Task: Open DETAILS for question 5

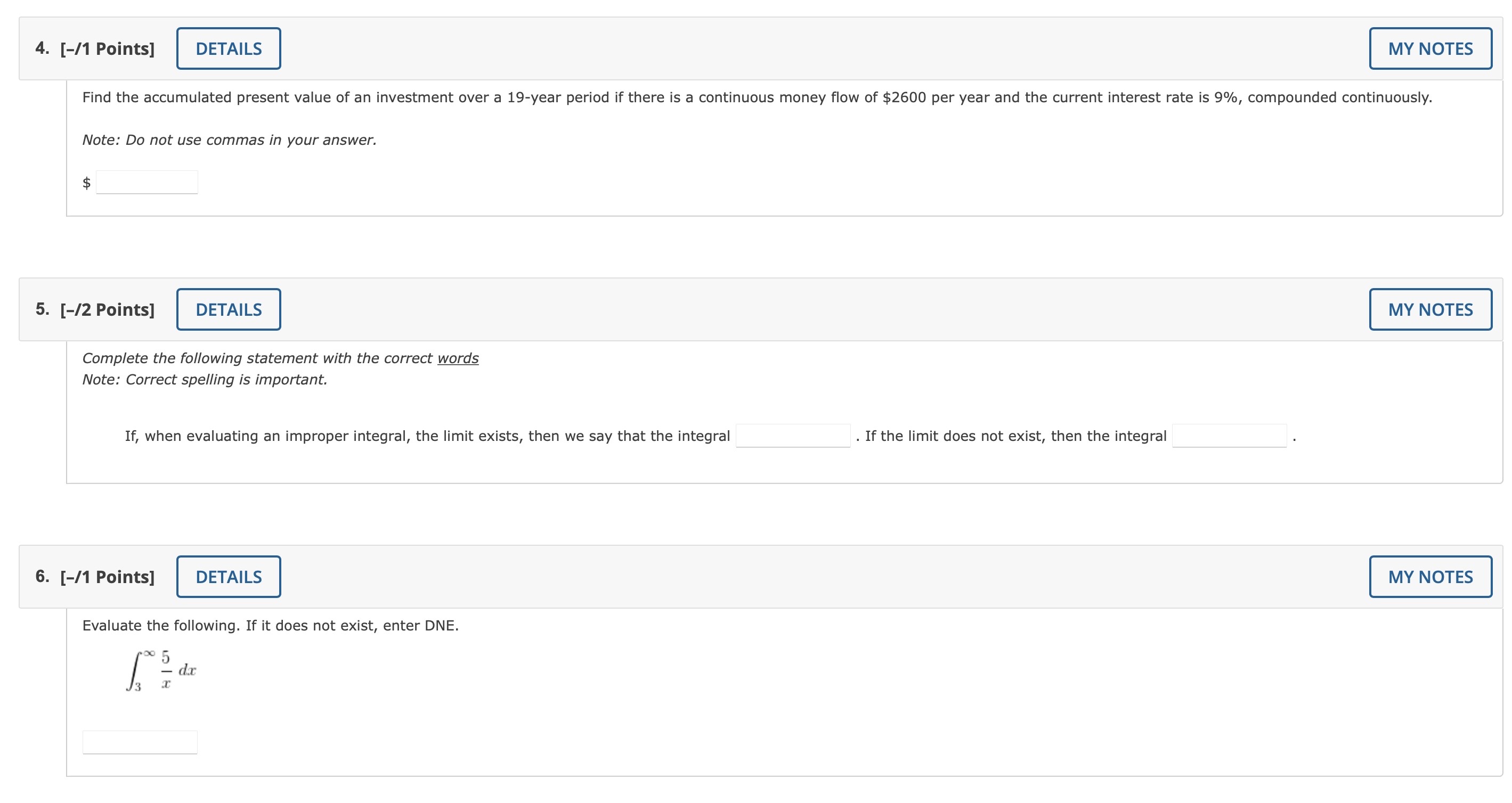Action: coord(229,309)
